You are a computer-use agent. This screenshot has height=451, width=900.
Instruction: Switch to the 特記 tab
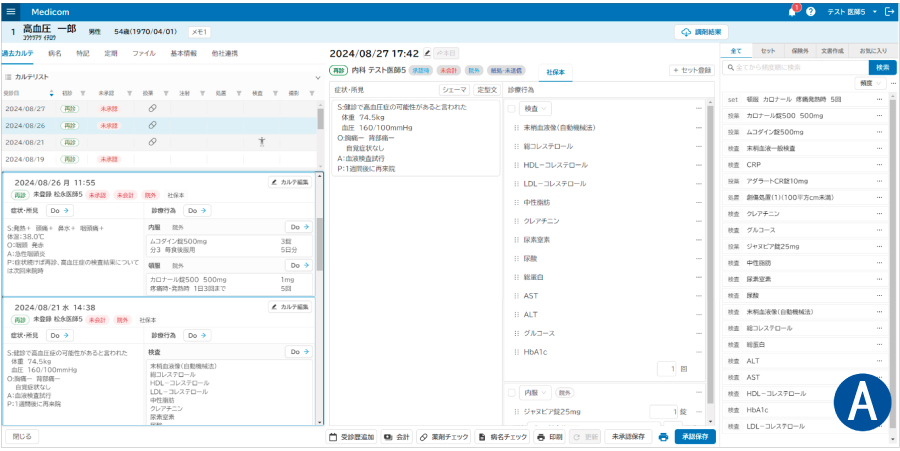83,53
